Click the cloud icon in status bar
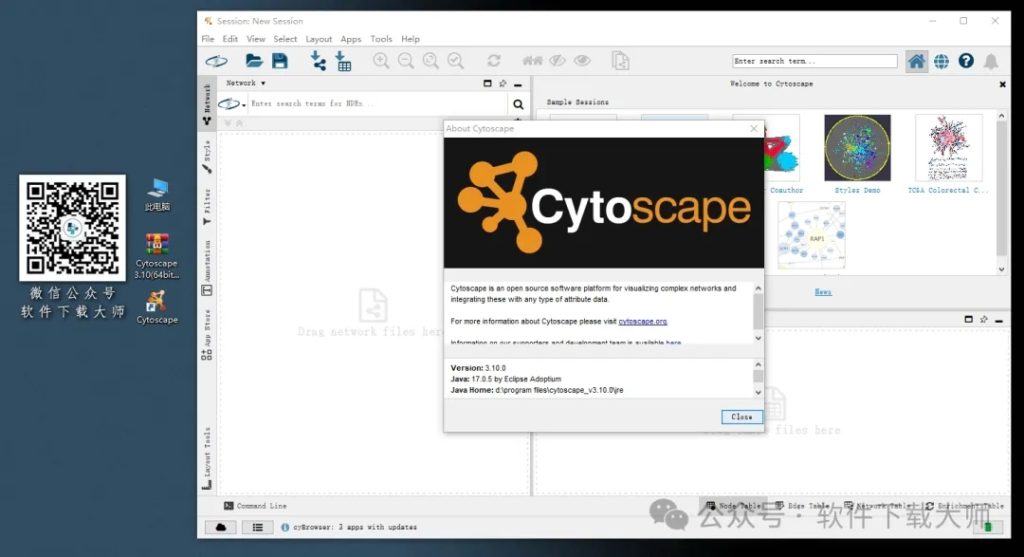 tap(221, 527)
